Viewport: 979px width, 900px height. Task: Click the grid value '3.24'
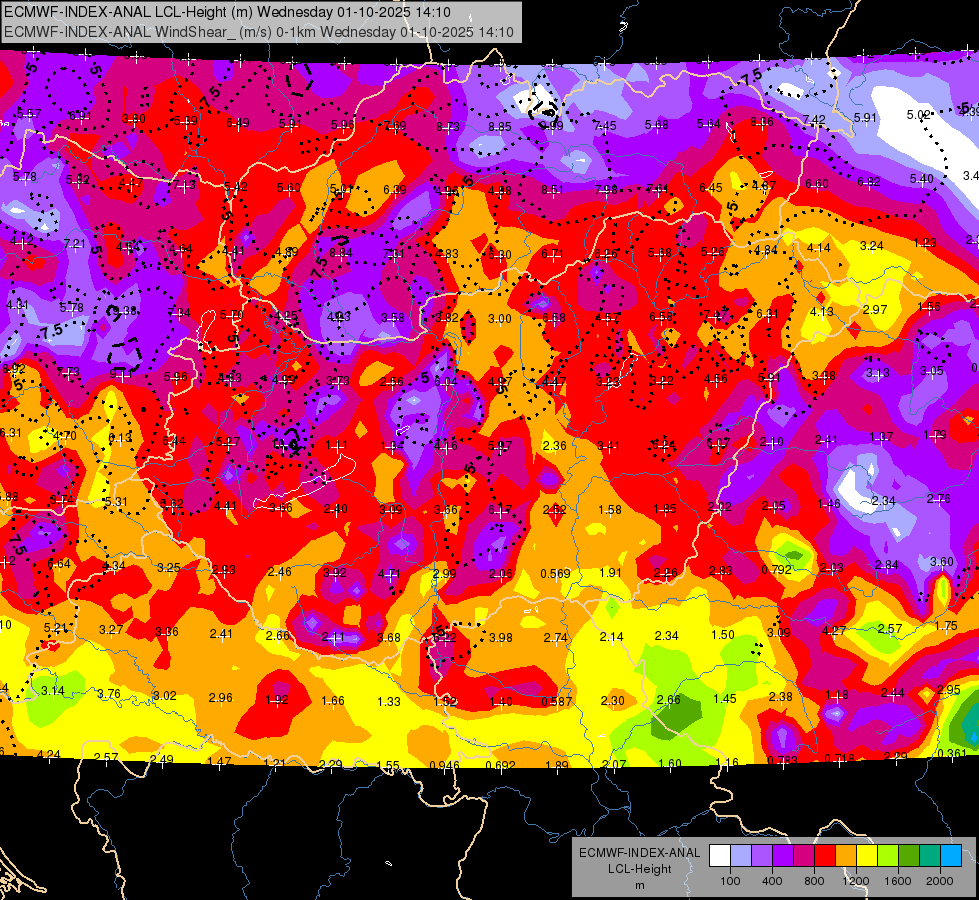(872, 246)
